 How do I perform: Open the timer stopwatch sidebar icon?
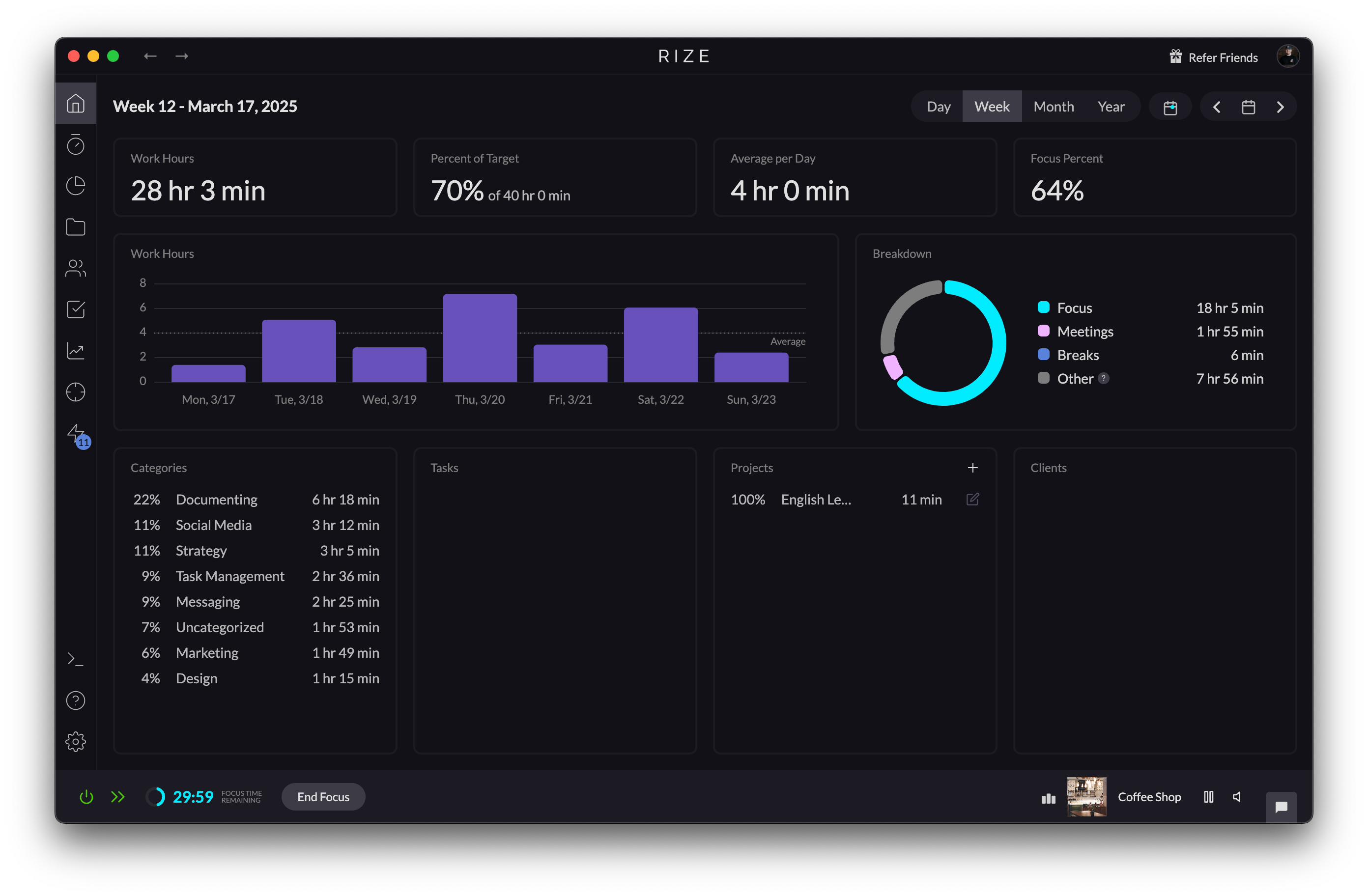[x=75, y=145]
